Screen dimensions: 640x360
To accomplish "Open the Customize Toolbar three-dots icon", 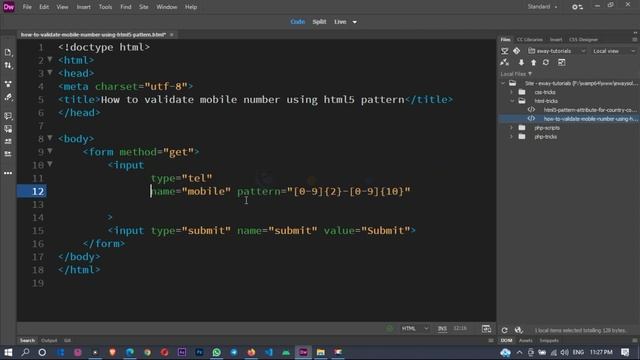I will point(8,173).
